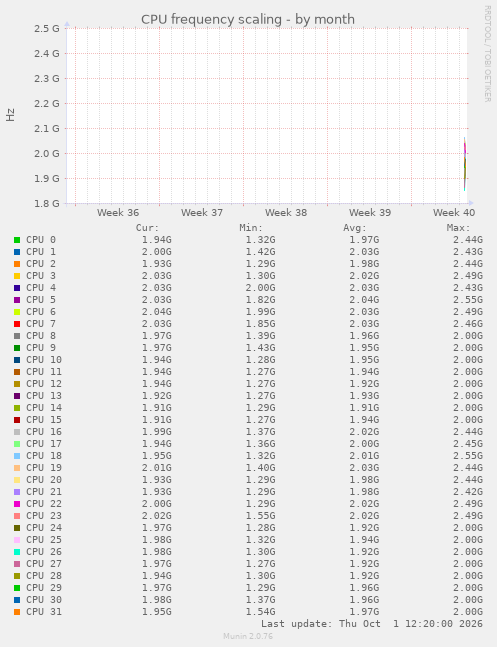497x647 pixels.
Task: Click the CPU 4 dark blue legend swatch
Action: 17,288
